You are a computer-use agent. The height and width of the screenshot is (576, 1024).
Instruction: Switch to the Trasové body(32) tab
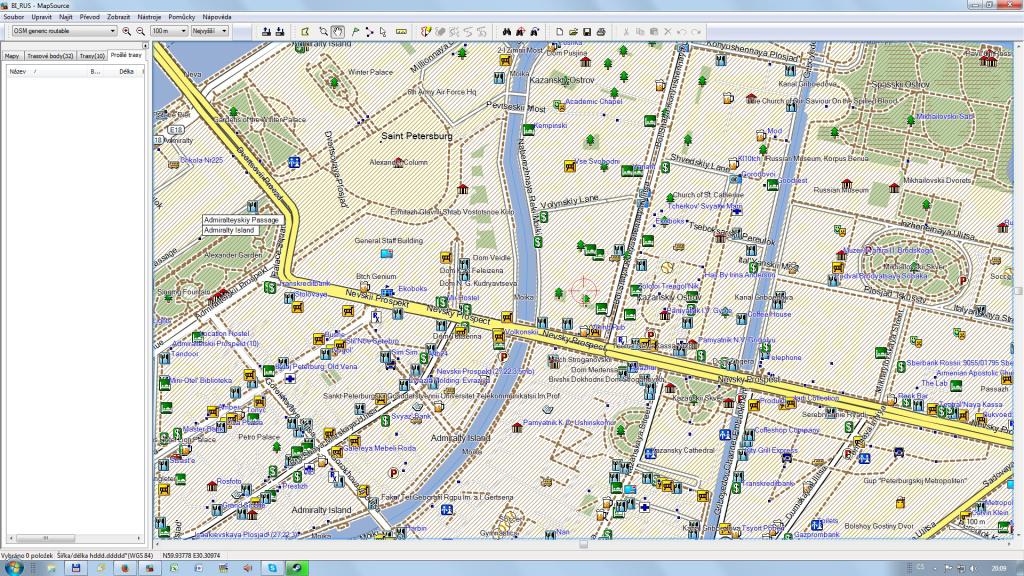tap(50, 56)
